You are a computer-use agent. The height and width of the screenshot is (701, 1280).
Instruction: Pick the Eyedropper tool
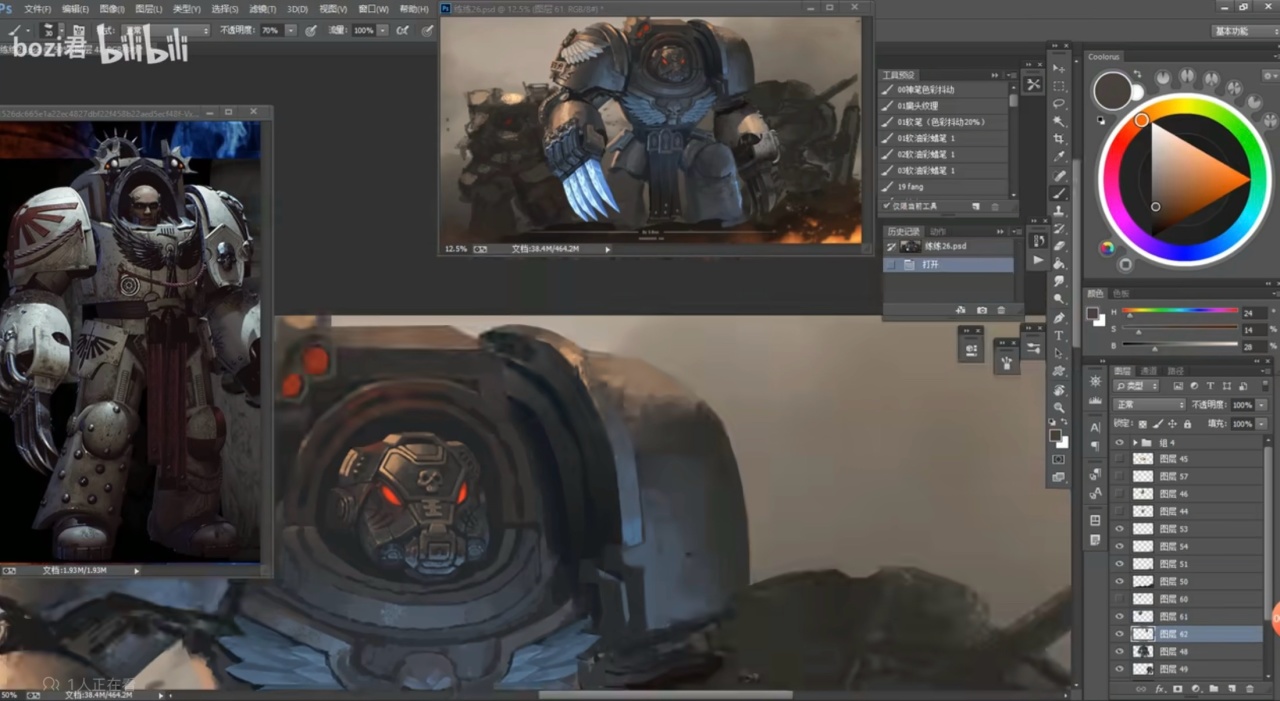(x=1059, y=157)
